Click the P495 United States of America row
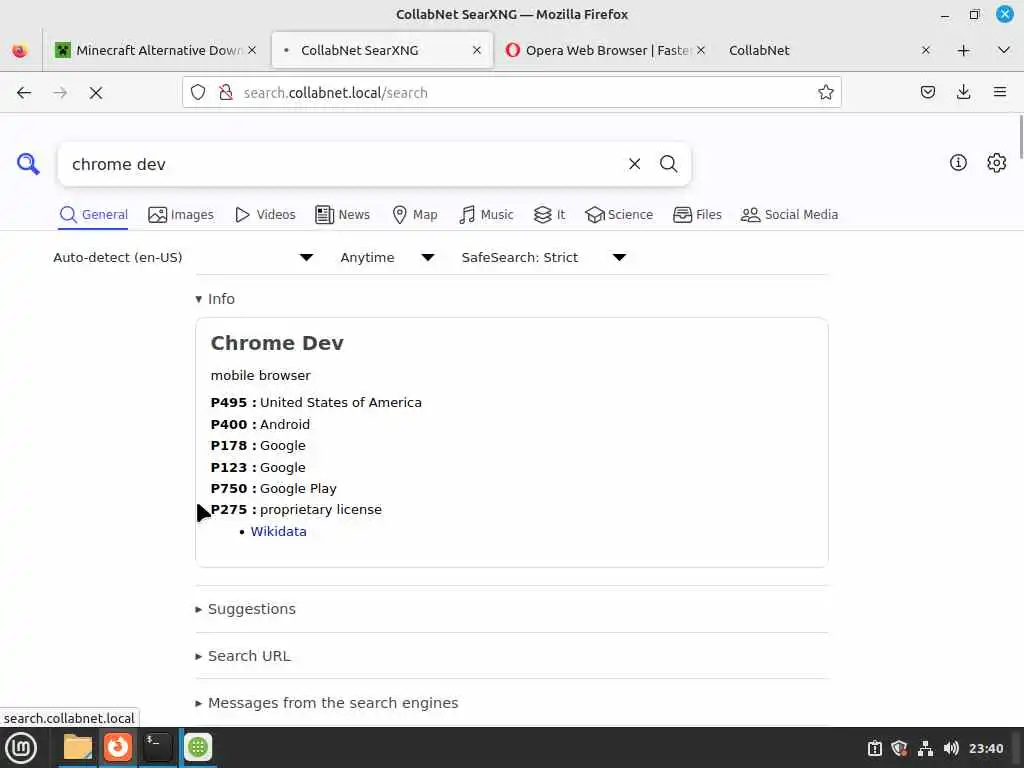This screenshot has width=1024, height=768. [x=316, y=402]
